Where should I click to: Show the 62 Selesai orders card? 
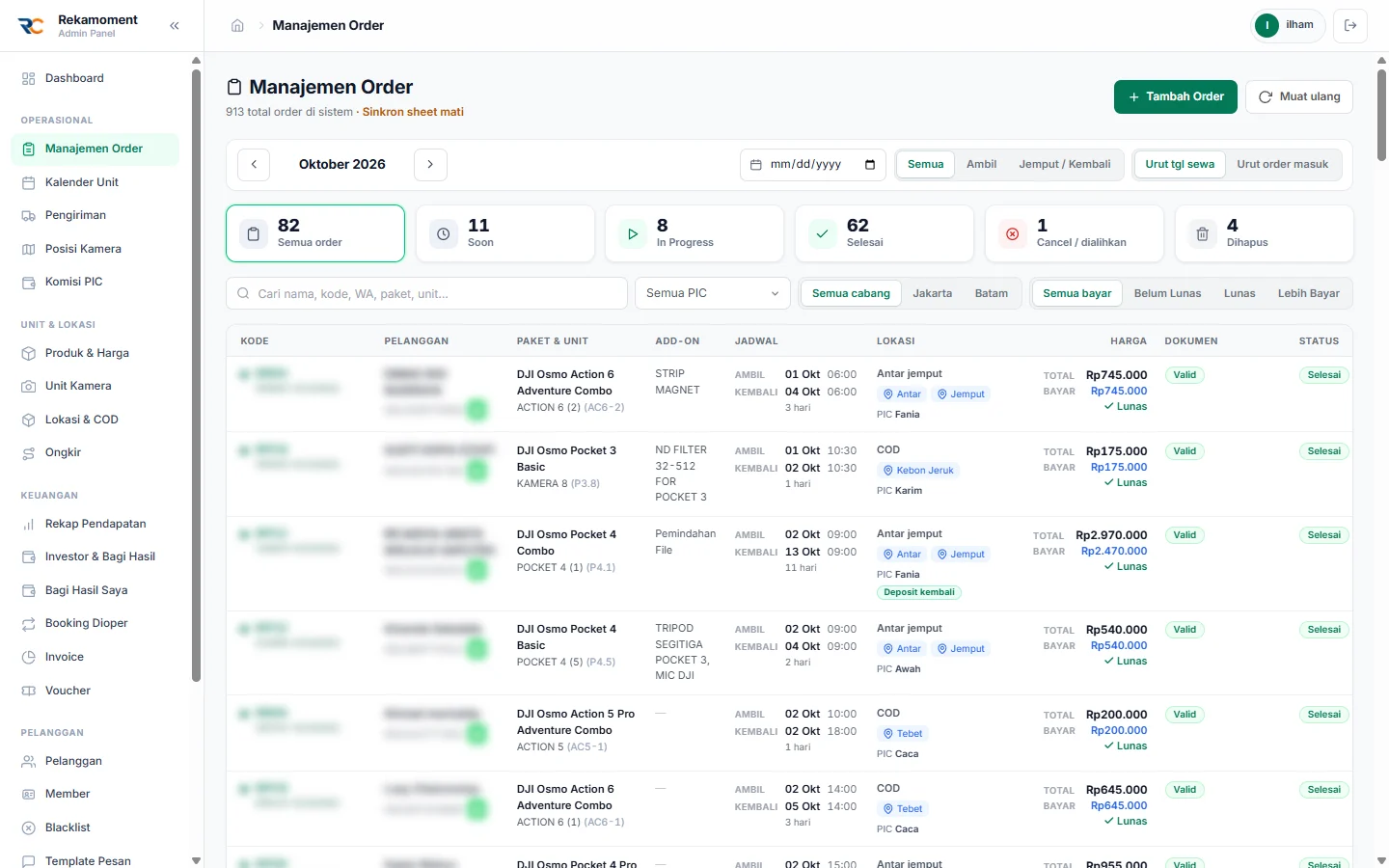point(885,233)
